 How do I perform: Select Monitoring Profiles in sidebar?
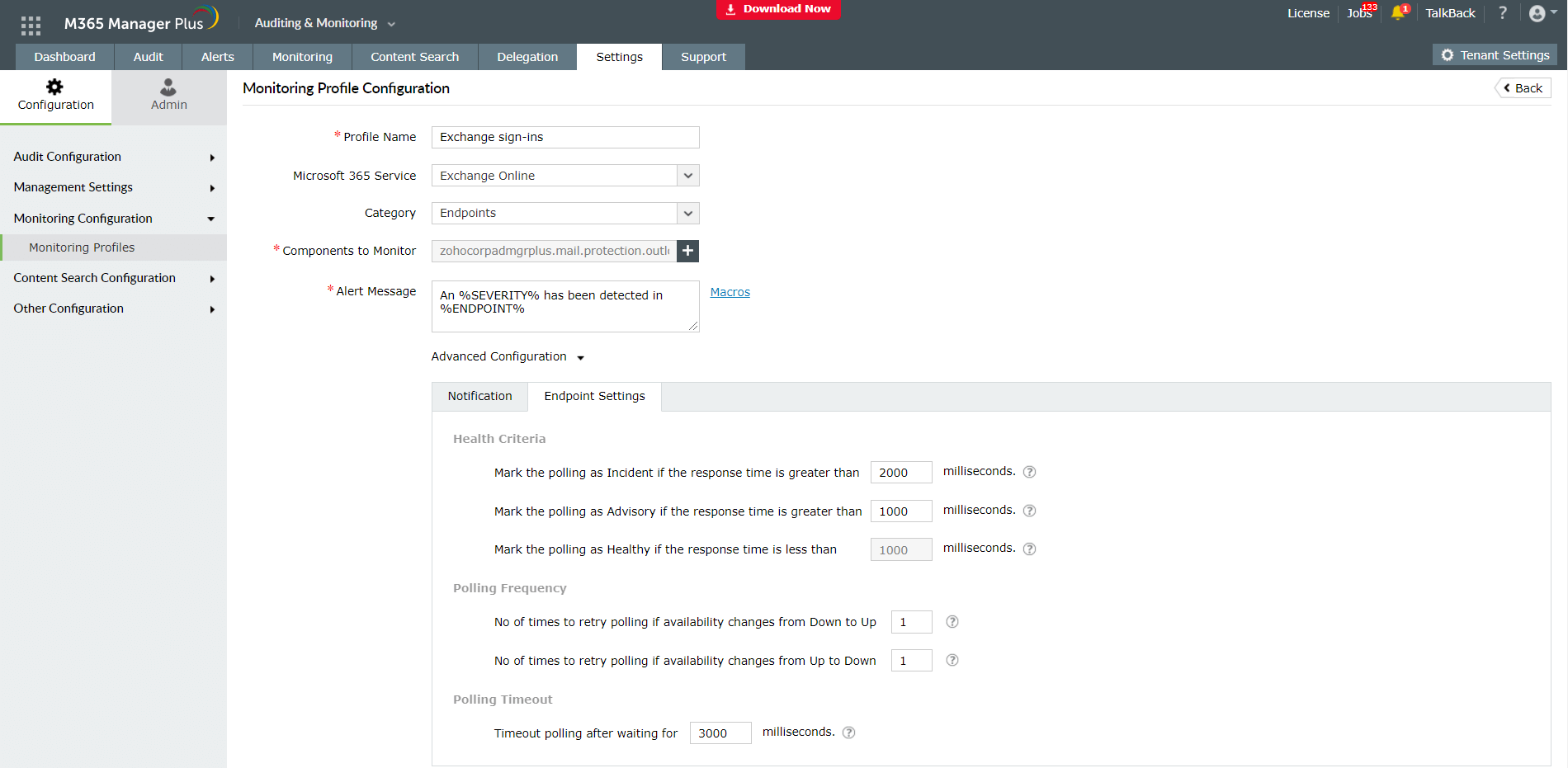[113, 247]
